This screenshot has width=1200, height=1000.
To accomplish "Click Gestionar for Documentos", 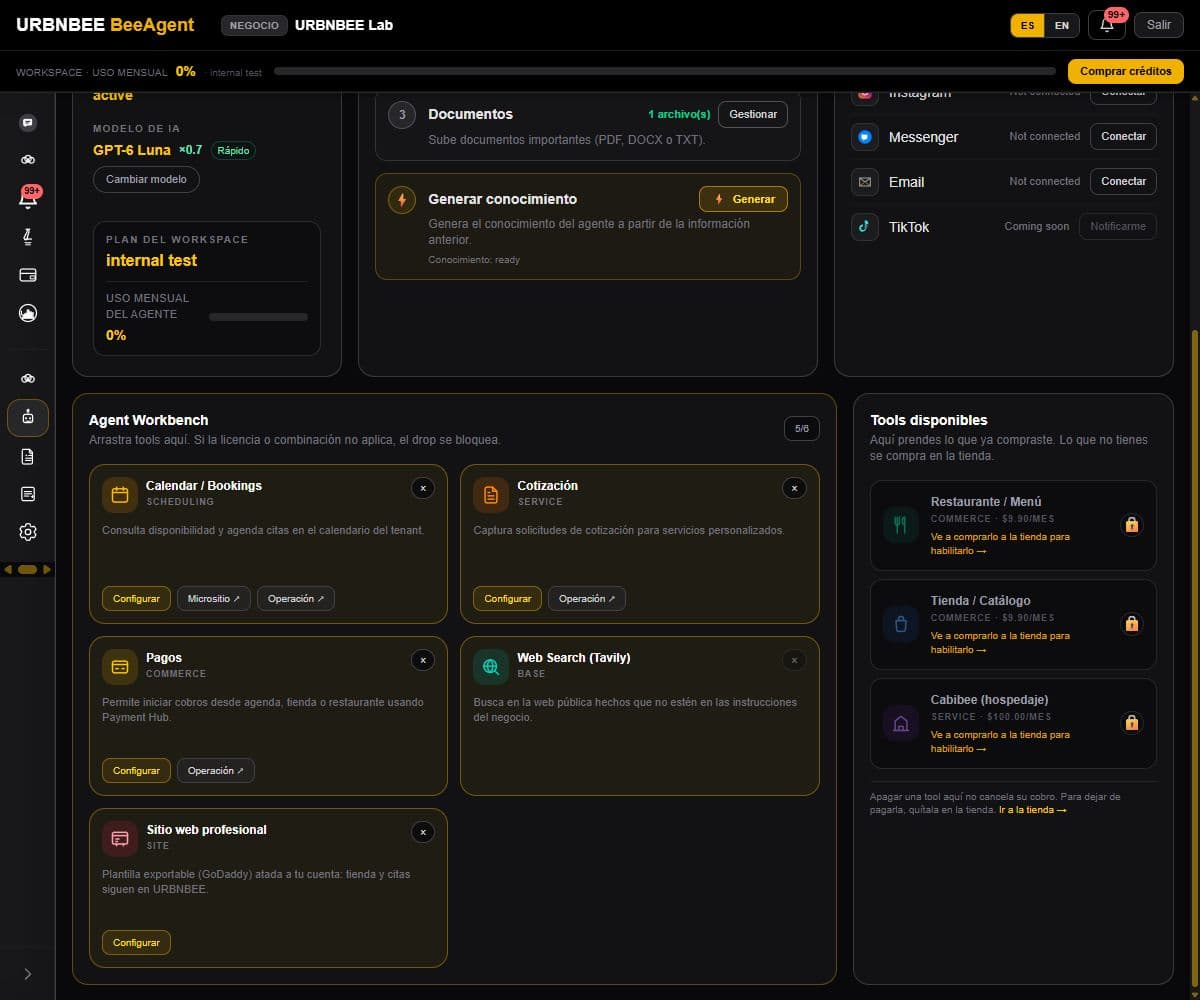I will (753, 114).
